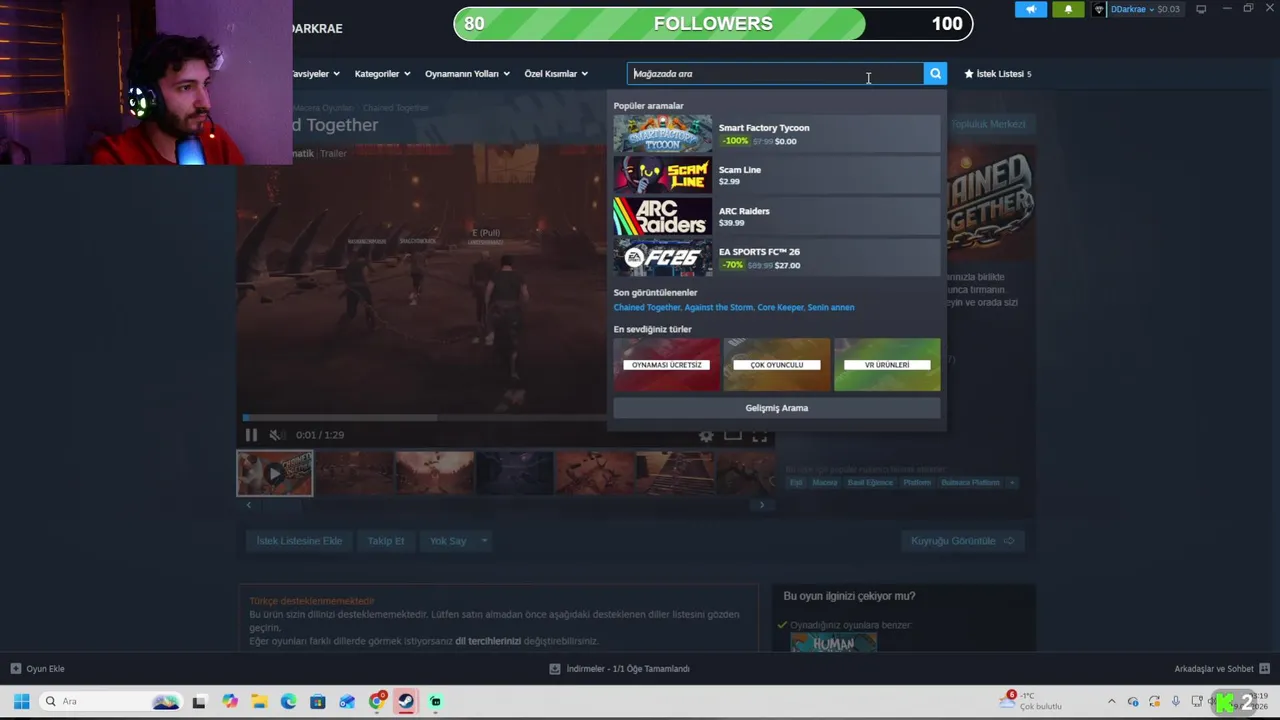Click Kuyruğu Görüntüle button
1280x720 pixels.
tap(962, 541)
